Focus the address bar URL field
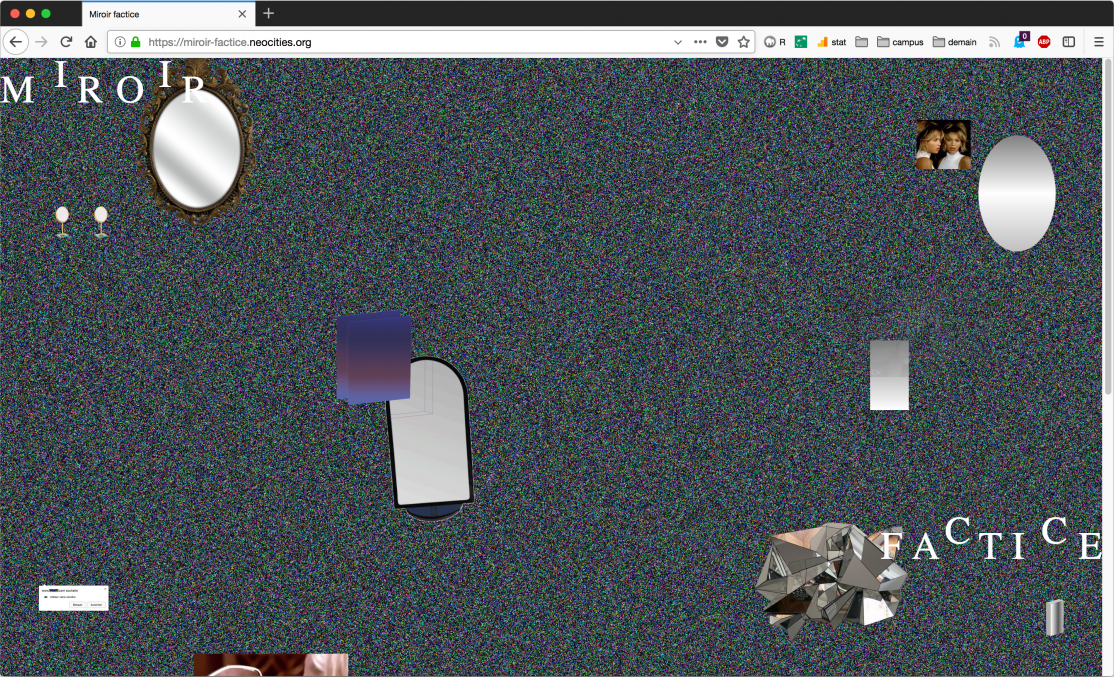The image size is (1114, 677). (x=400, y=42)
